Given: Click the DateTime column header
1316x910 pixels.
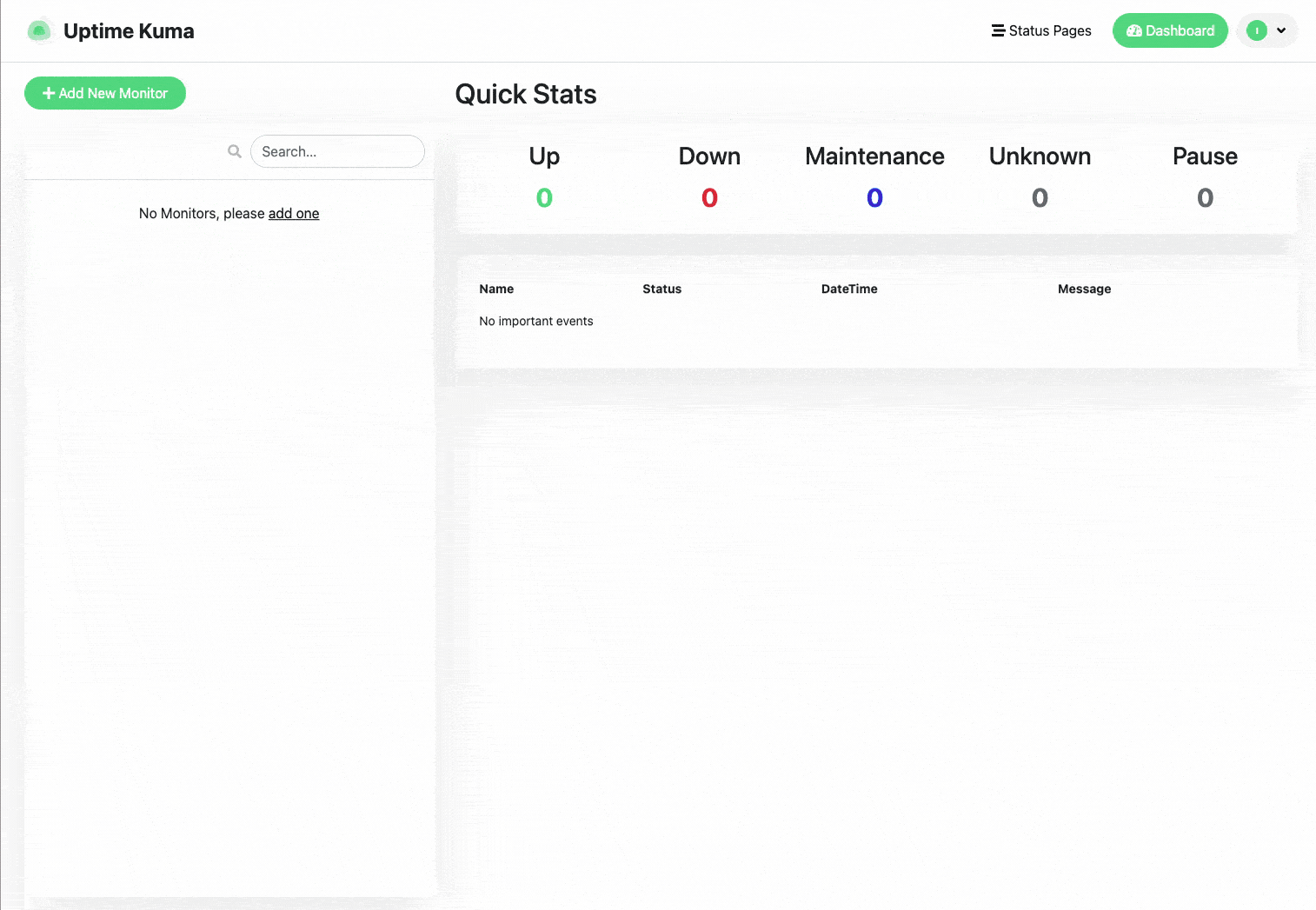Looking at the screenshot, I should click(x=849, y=289).
